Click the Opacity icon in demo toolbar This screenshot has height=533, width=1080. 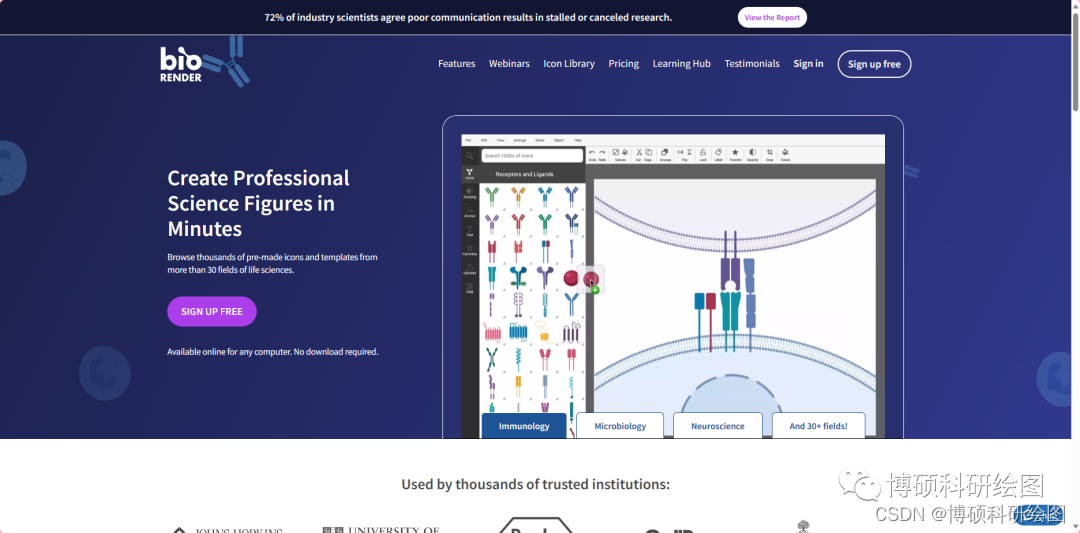[752, 155]
